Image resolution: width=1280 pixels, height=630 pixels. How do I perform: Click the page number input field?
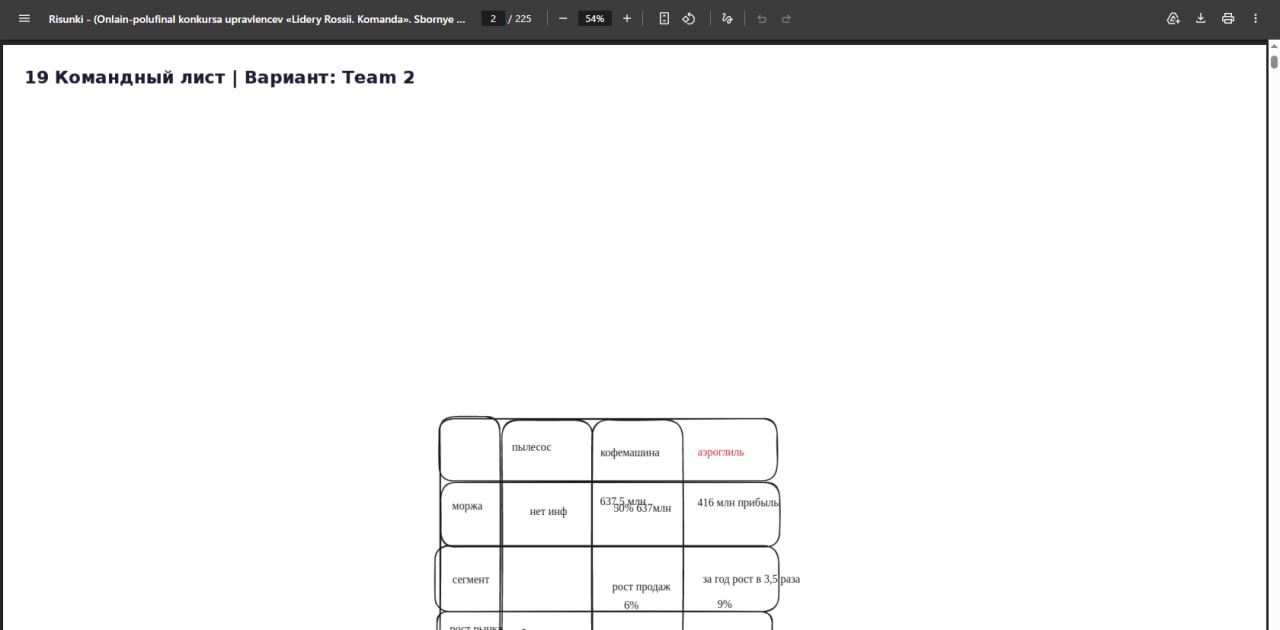pos(493,18)
